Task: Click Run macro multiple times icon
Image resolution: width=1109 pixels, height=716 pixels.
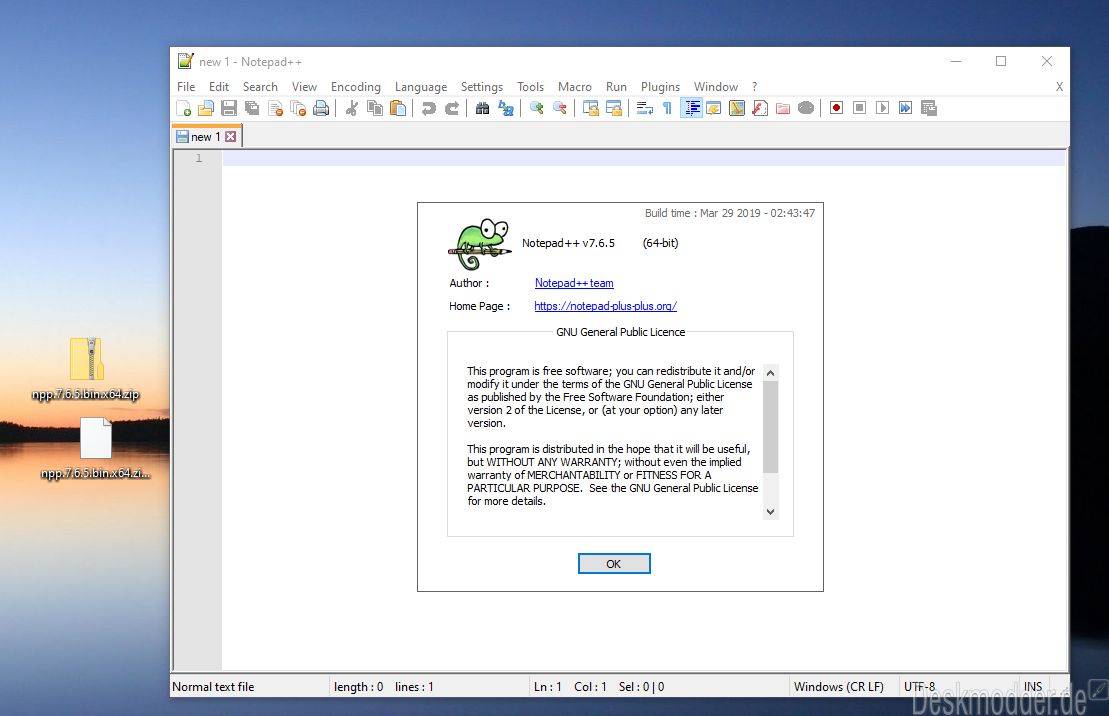Action: pyautogui.click(x=905, y=108)
